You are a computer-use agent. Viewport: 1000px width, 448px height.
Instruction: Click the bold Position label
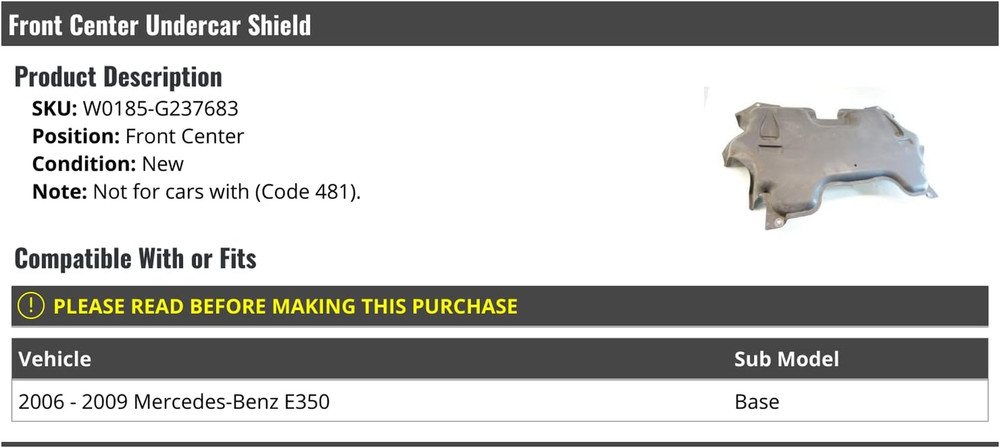point(76,136)
